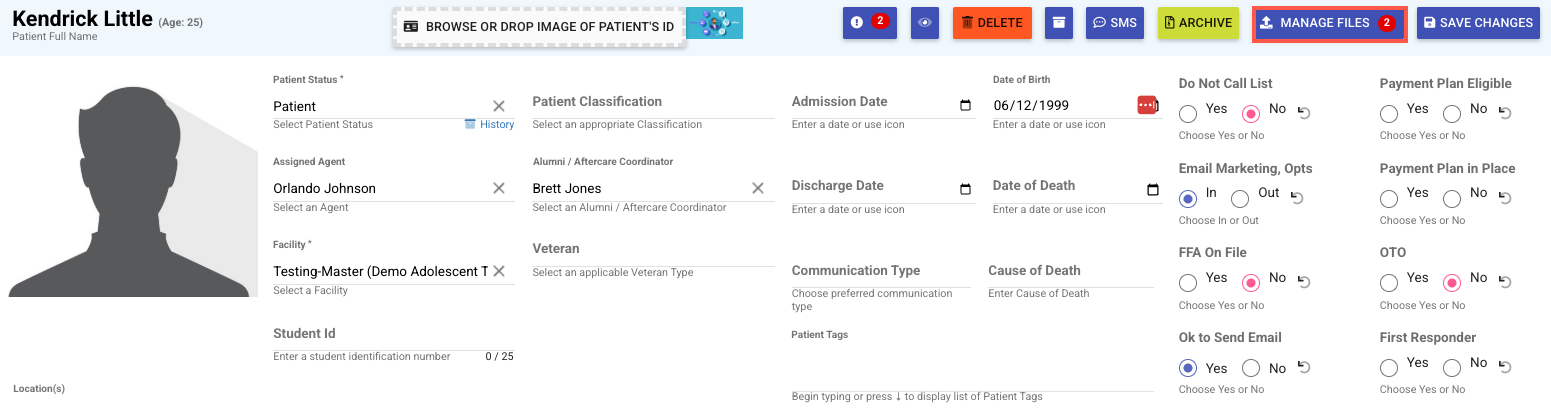The height and width of the screenshot is (408, 1551).
Task: Click the archive box icon button
Action: [1059, 23]
